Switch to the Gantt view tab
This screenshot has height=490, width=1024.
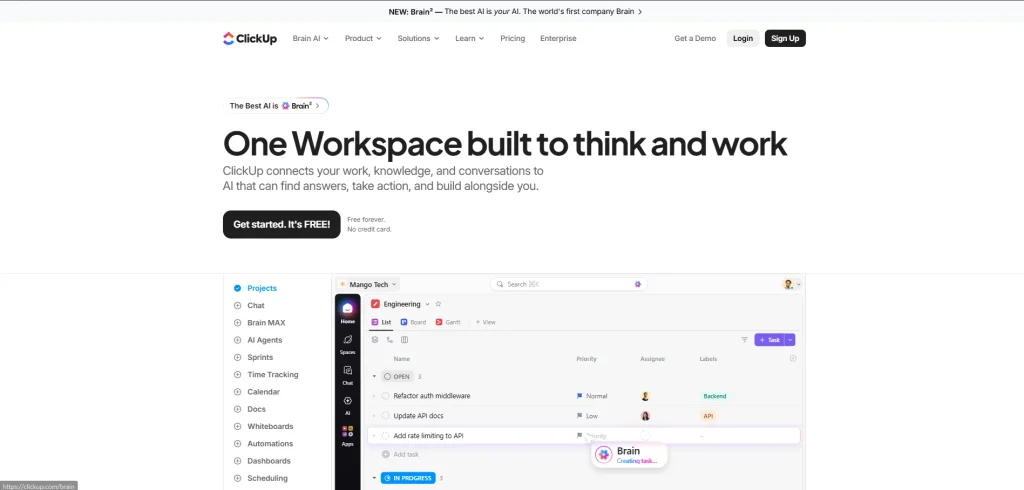(448, 322)
